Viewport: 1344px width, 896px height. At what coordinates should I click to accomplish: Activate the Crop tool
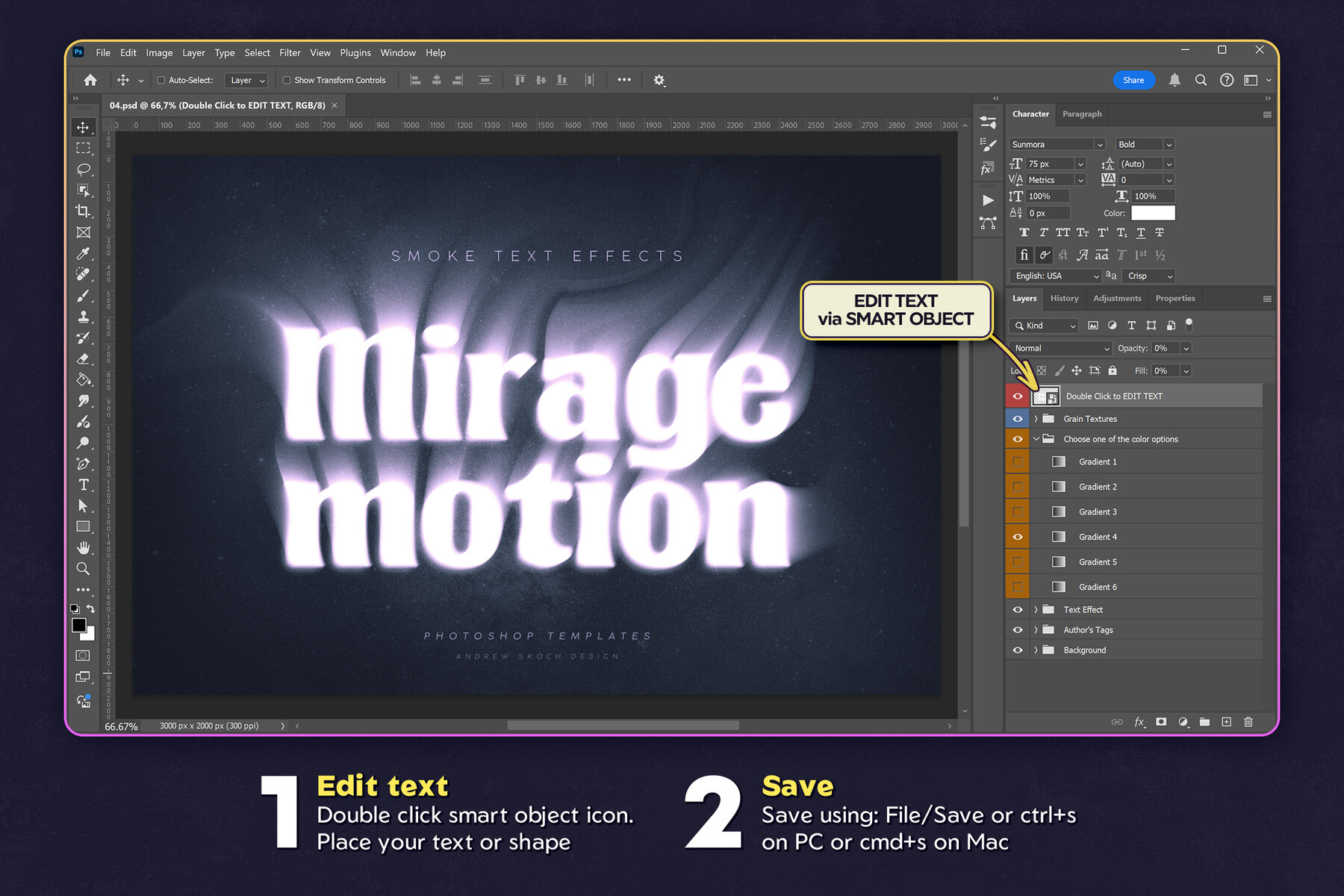pos(83,211)
